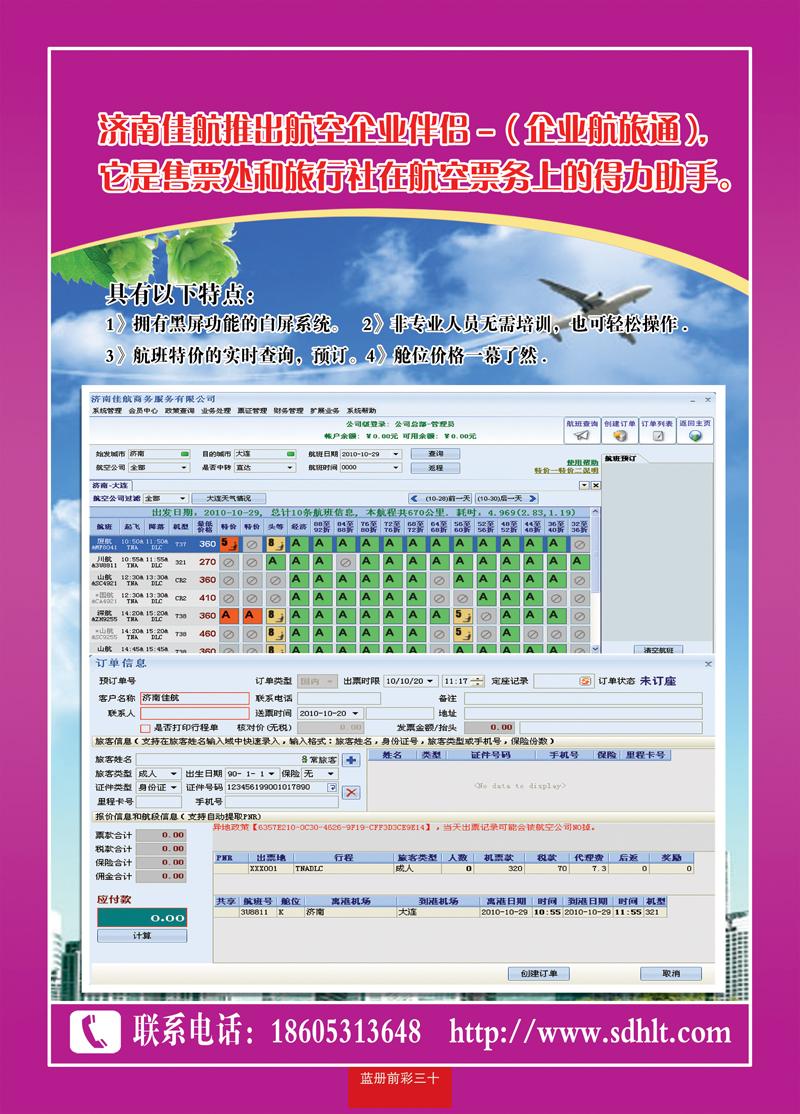
Task: Open the 会员中心 menu
Action: 143,411
